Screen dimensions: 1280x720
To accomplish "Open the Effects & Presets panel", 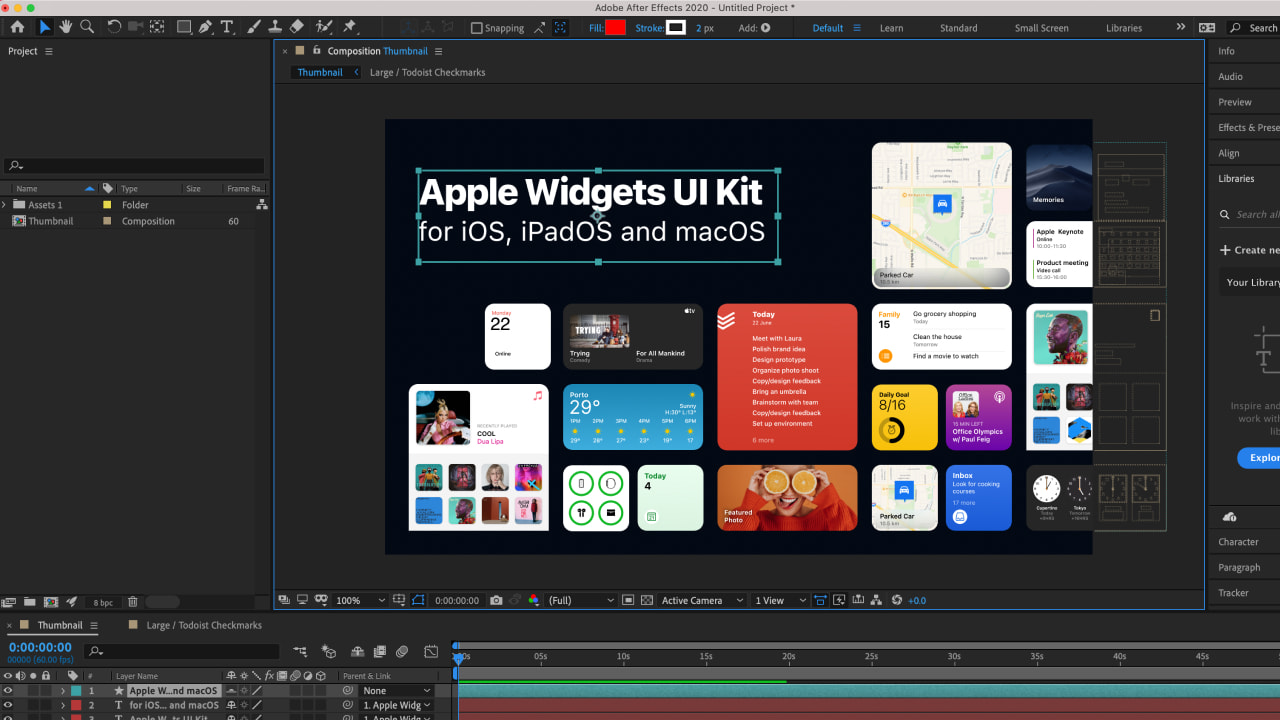I will coord(1248,128).
